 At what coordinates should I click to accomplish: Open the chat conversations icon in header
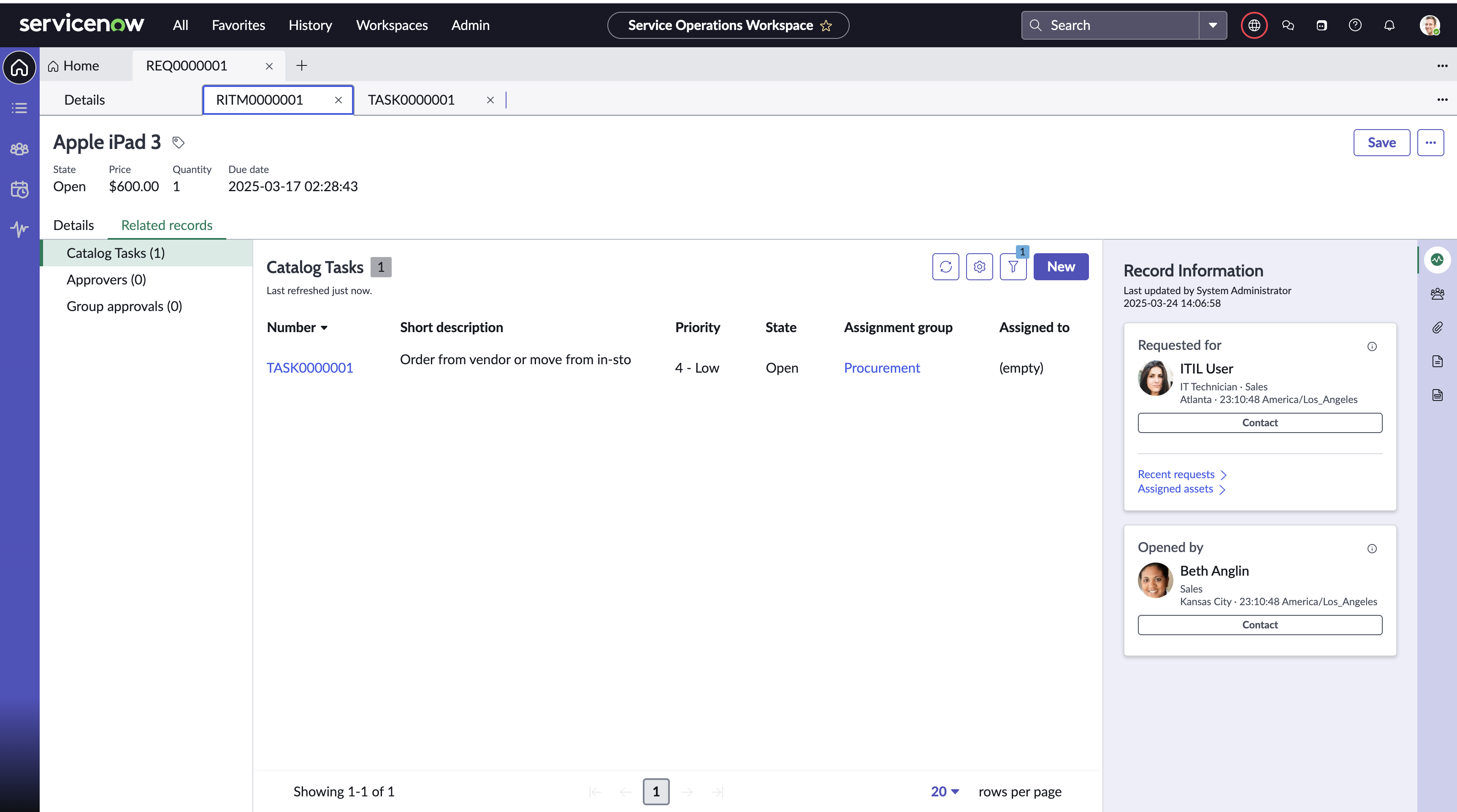click(x=1288, y=25)
